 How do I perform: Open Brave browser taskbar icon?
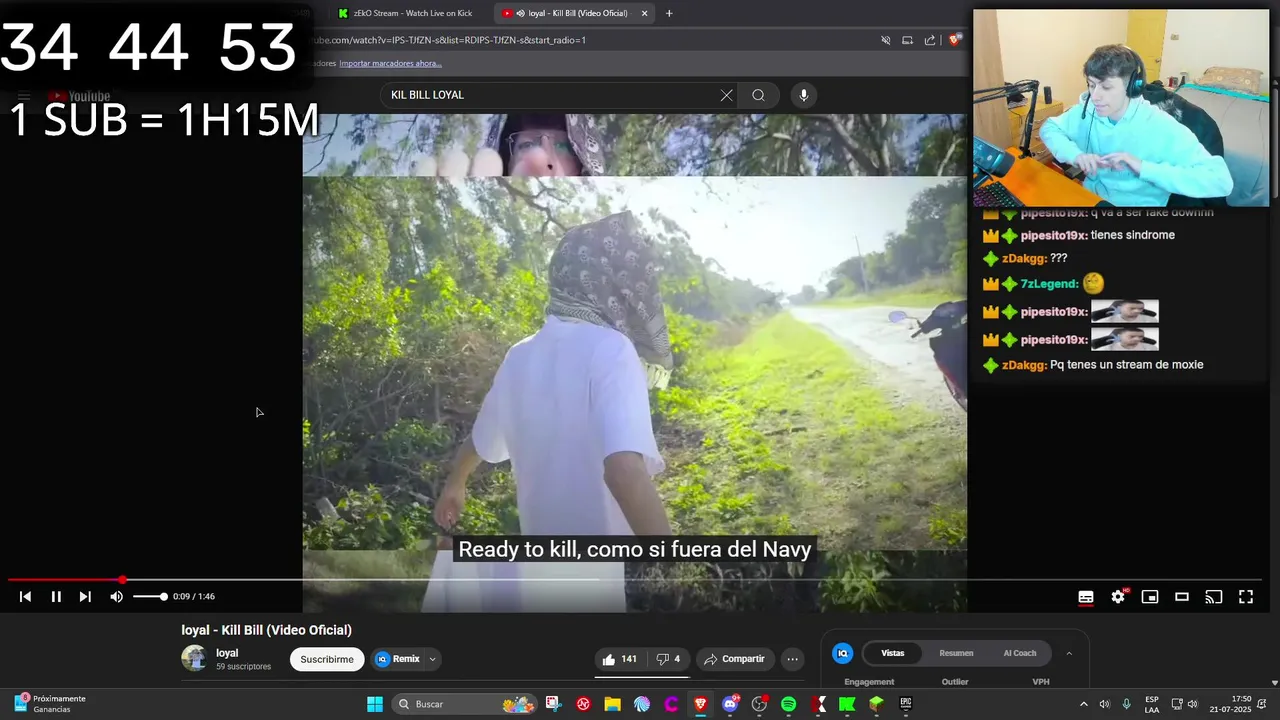(701, 704)
